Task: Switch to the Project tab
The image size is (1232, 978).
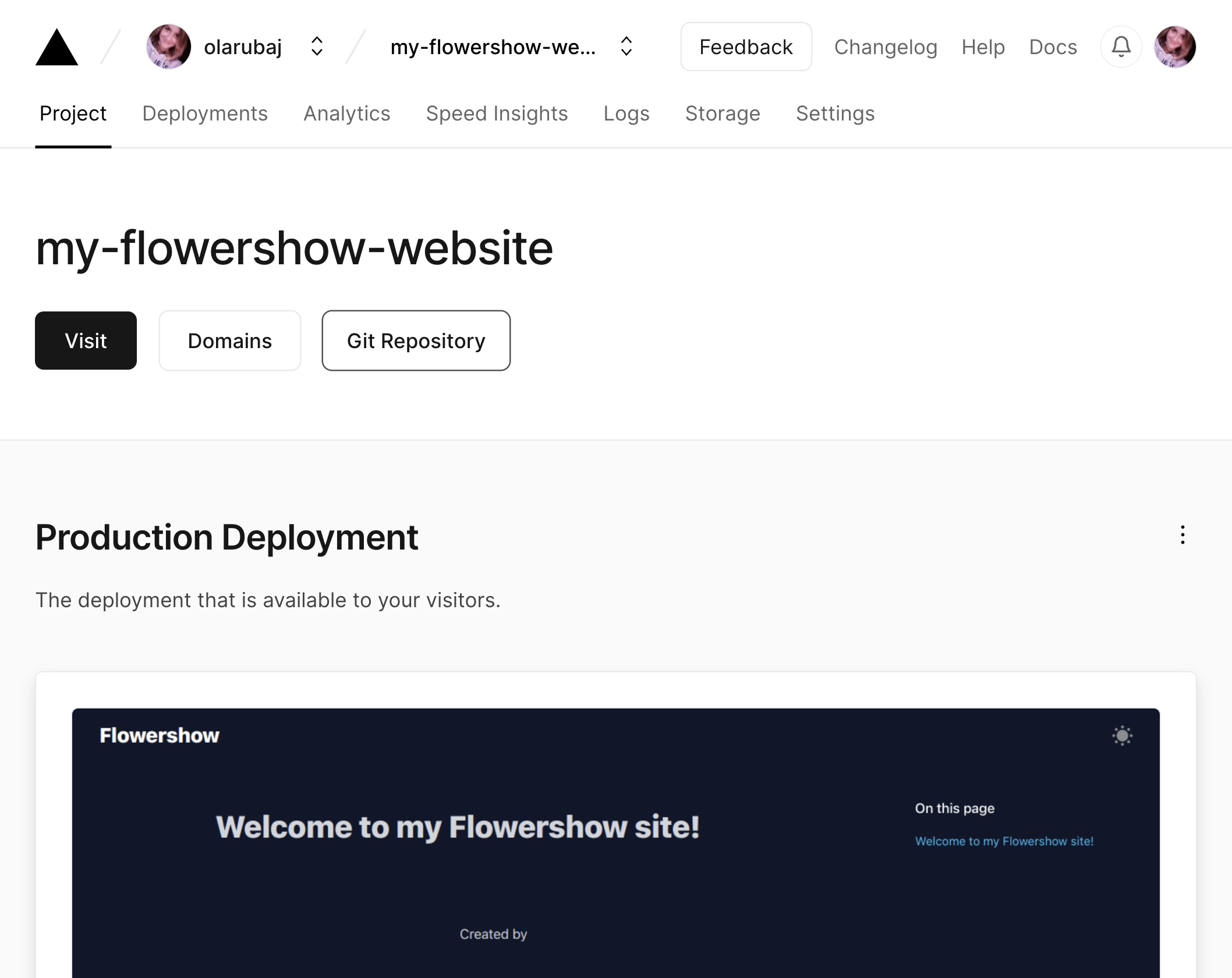Action: tap(73, 114)
